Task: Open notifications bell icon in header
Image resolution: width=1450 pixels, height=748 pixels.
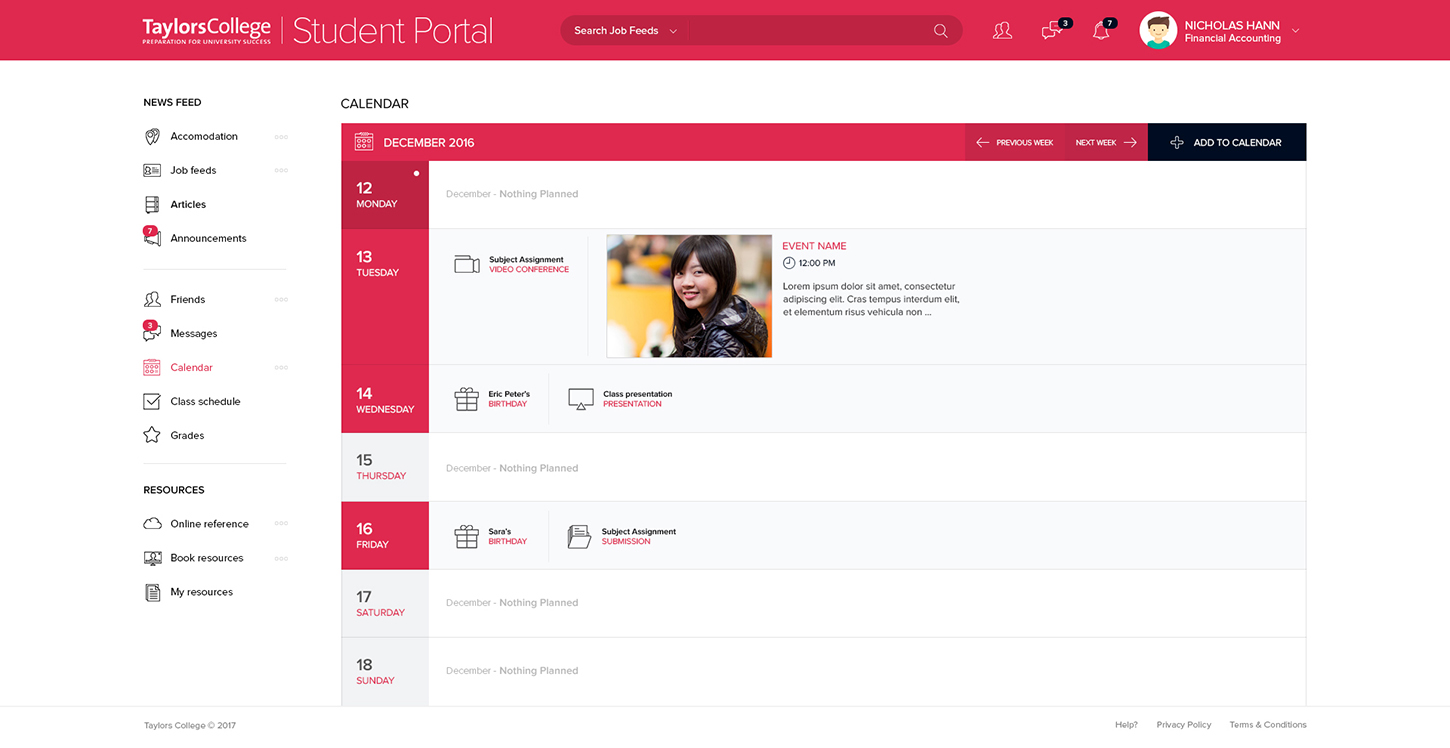Action: (1101, 31)
